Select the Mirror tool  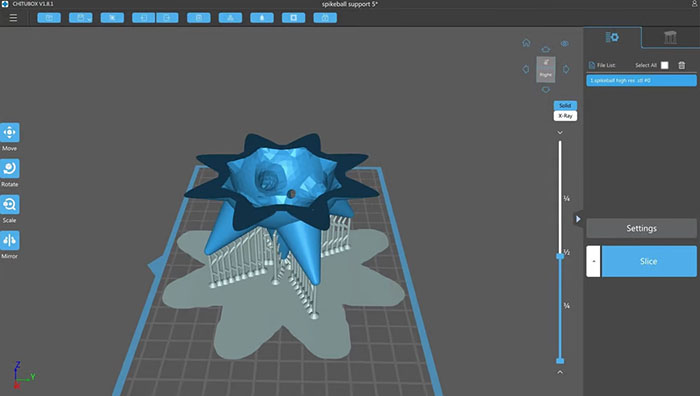9,240
